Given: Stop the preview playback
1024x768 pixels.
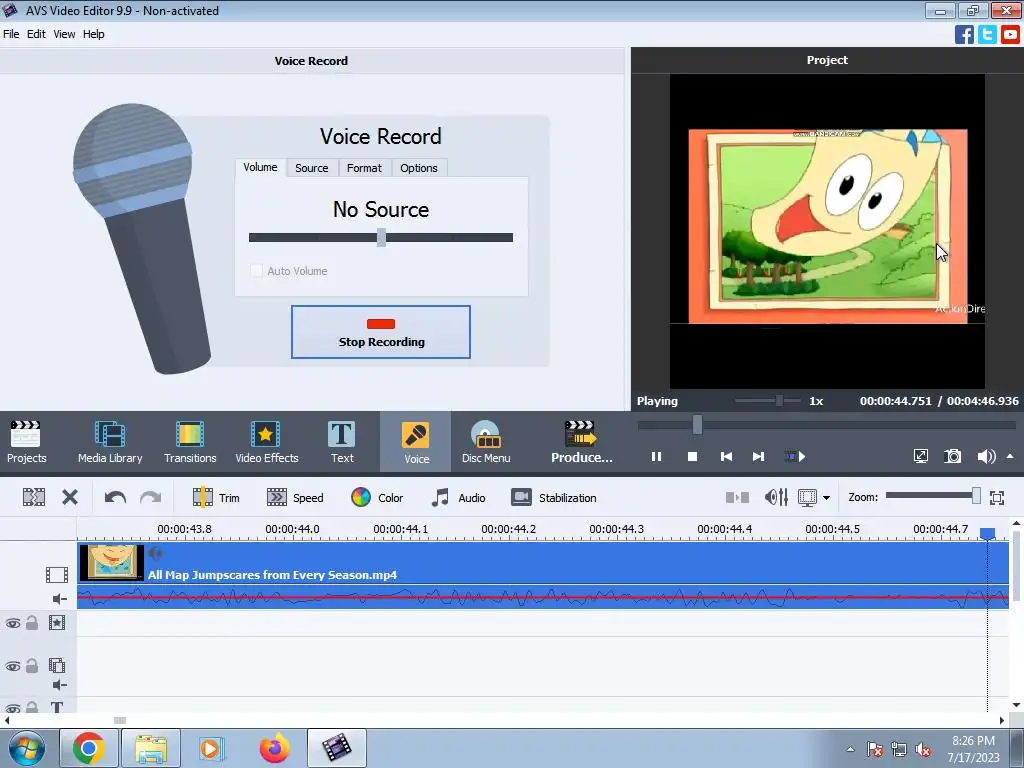Looking at the screenshot, I should (692, 456).
